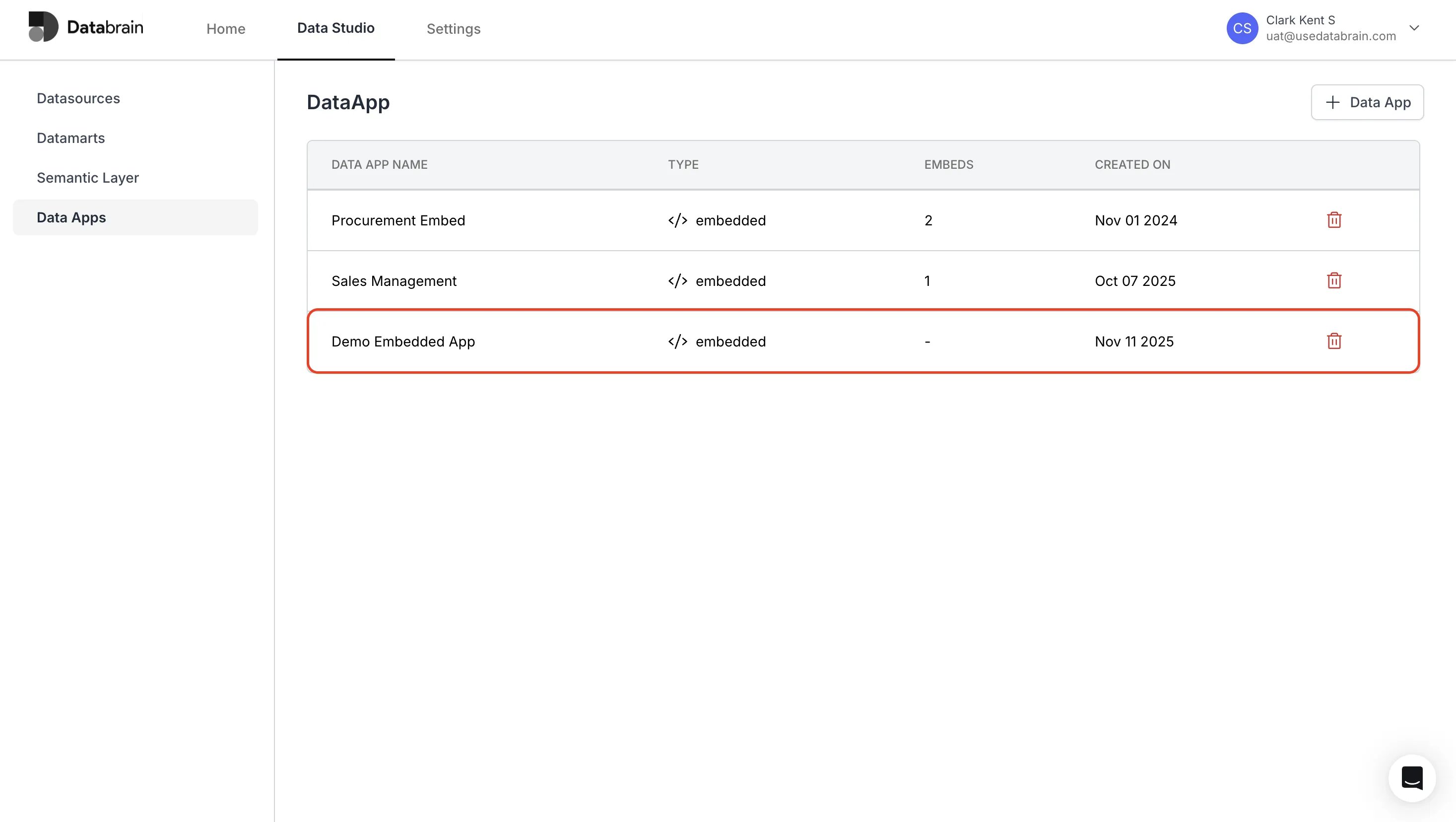Viewport: 1456px width, 822px height.
Task: Click the embeds count 2 cell
Action: click(928, 220)
